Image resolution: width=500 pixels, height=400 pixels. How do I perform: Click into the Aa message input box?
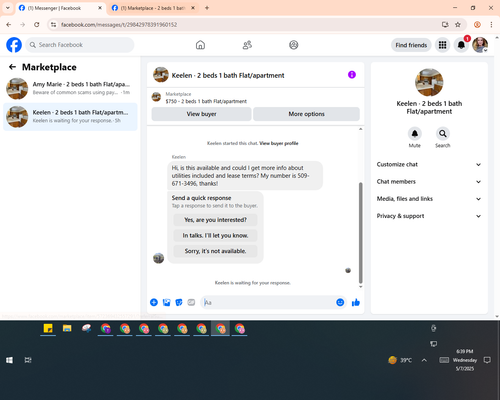[268, 302]
